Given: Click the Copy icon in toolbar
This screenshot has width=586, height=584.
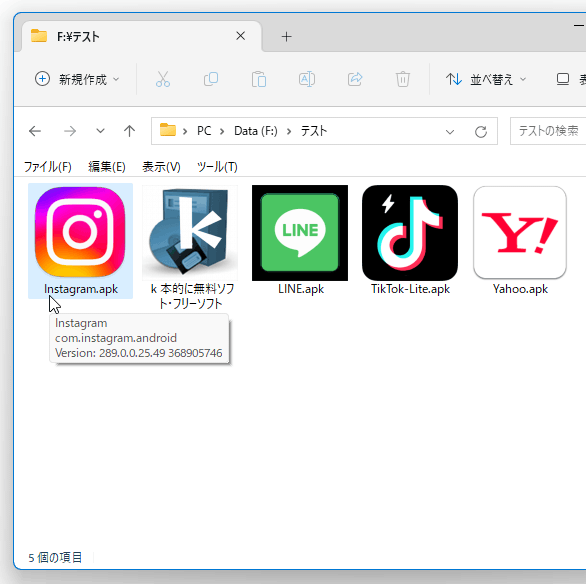Looking at the screenshot, I should (211, 79).
